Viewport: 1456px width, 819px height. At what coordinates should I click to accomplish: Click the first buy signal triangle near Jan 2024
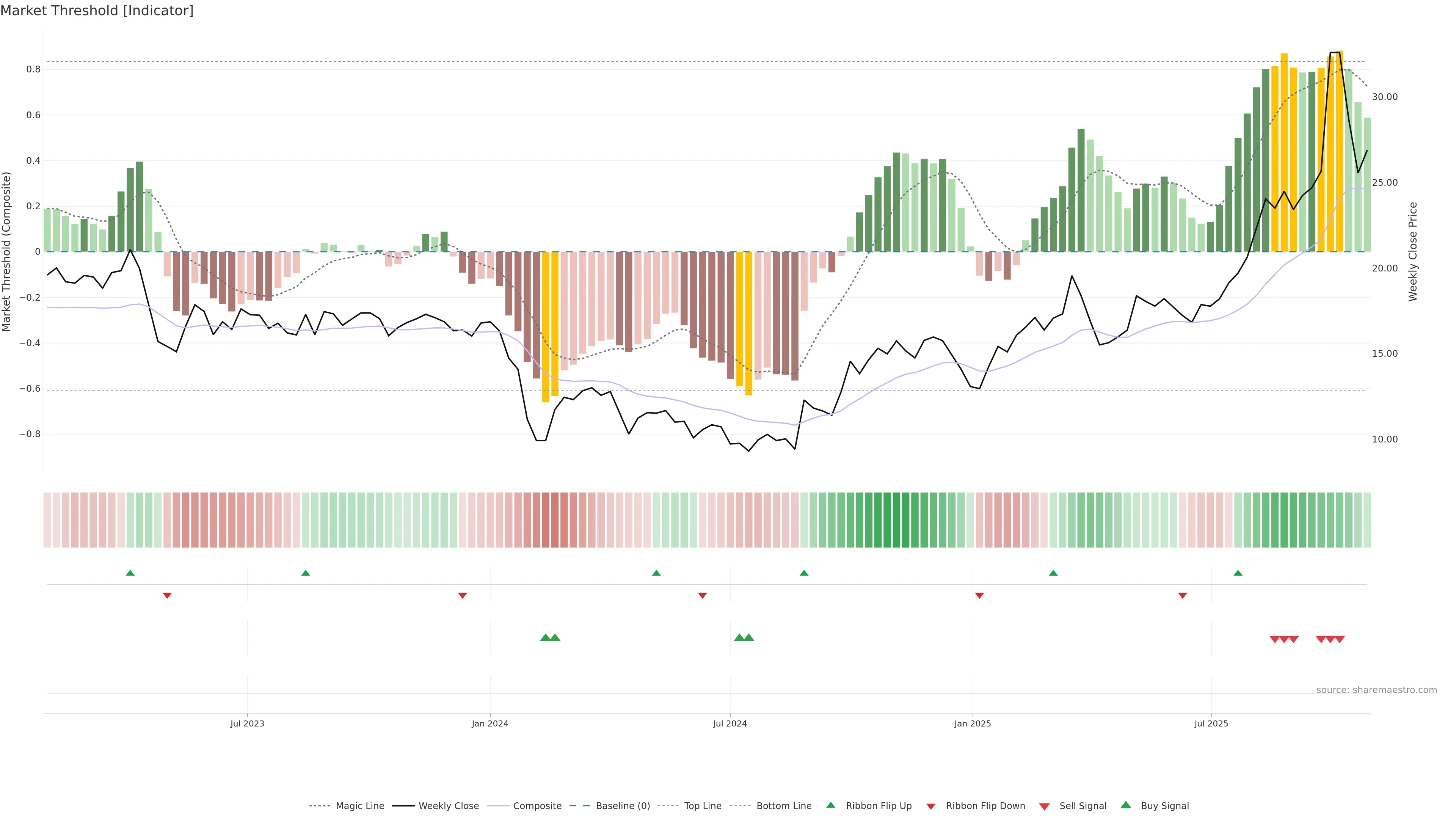tap(546, 637)
